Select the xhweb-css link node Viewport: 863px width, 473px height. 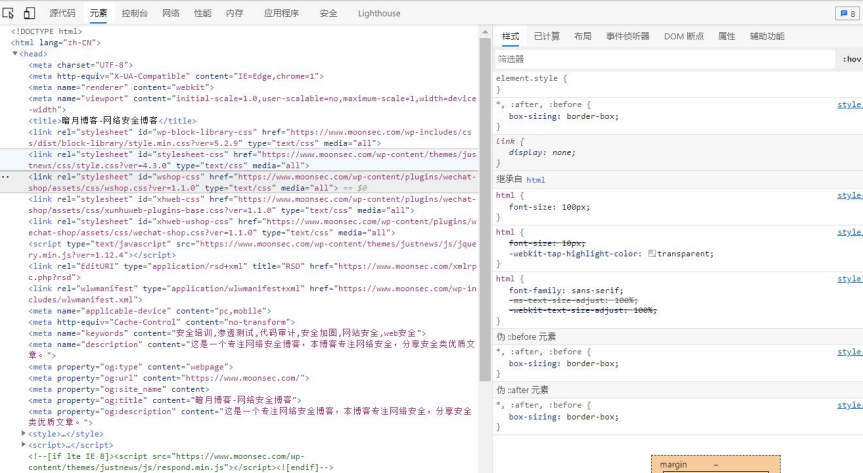coord(252,205)
